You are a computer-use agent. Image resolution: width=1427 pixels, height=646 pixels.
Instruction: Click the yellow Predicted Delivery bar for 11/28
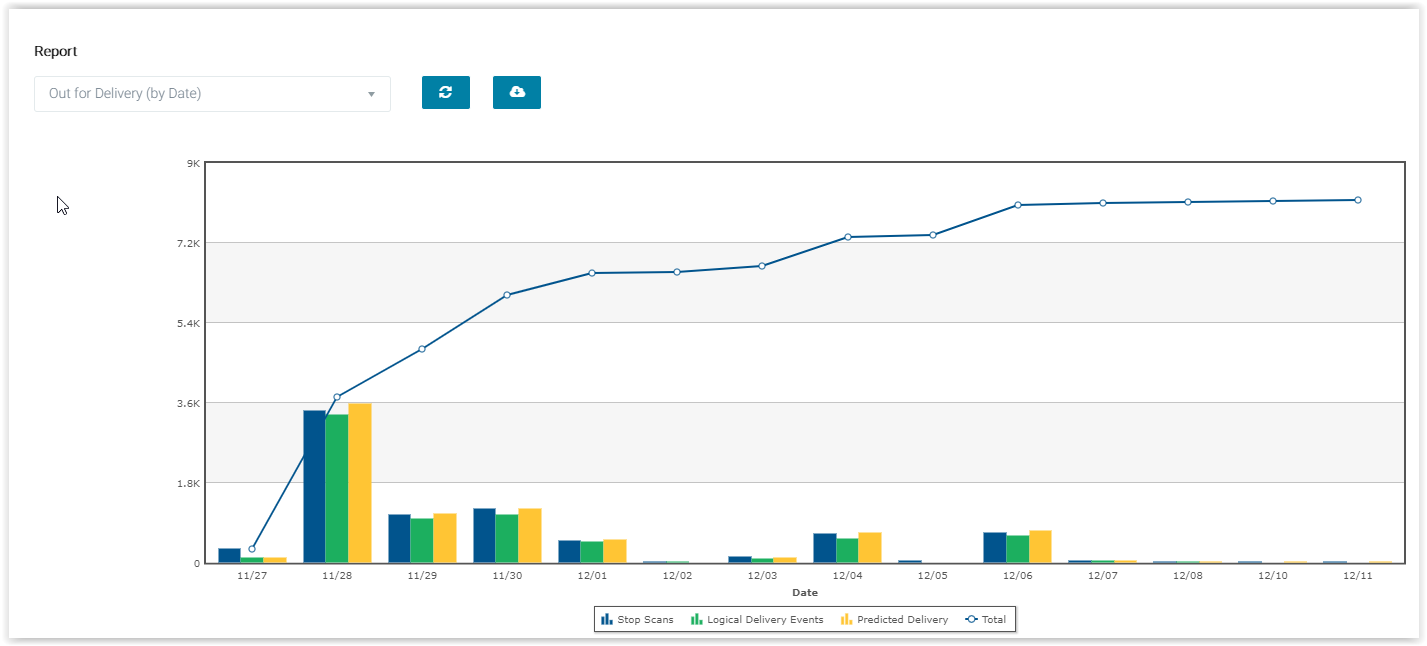(x=360, y=483)
